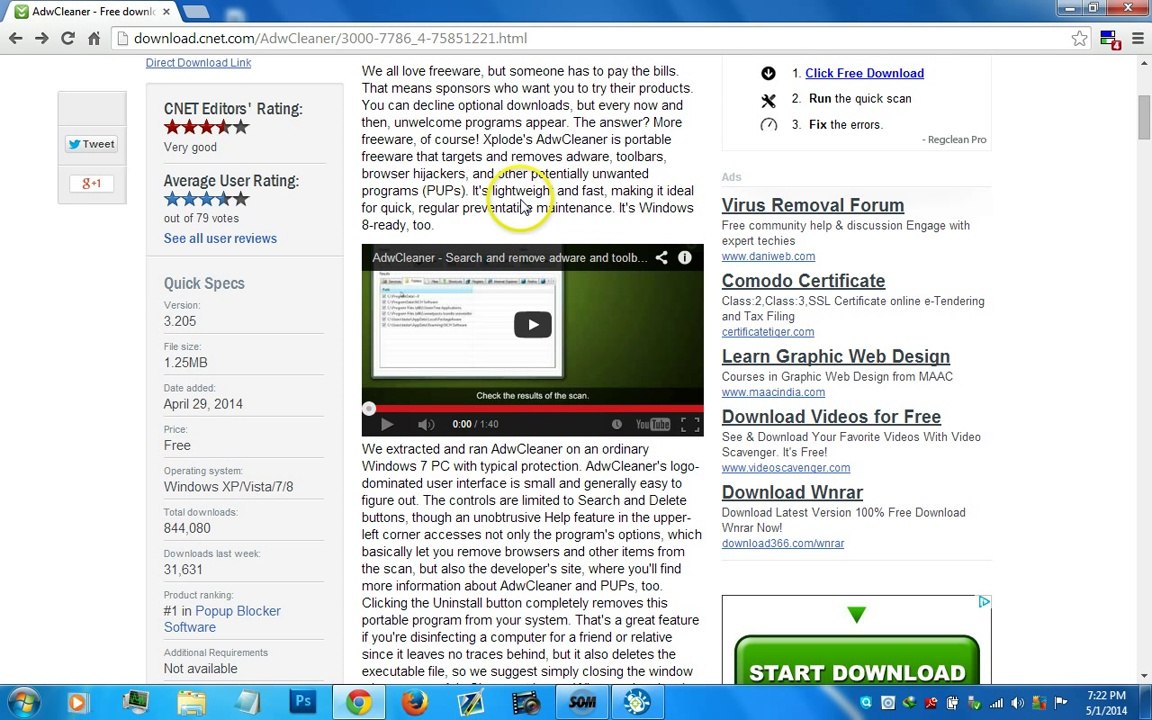
Task: Visit www.maacindia.com link
Action: tap(773, 392)
